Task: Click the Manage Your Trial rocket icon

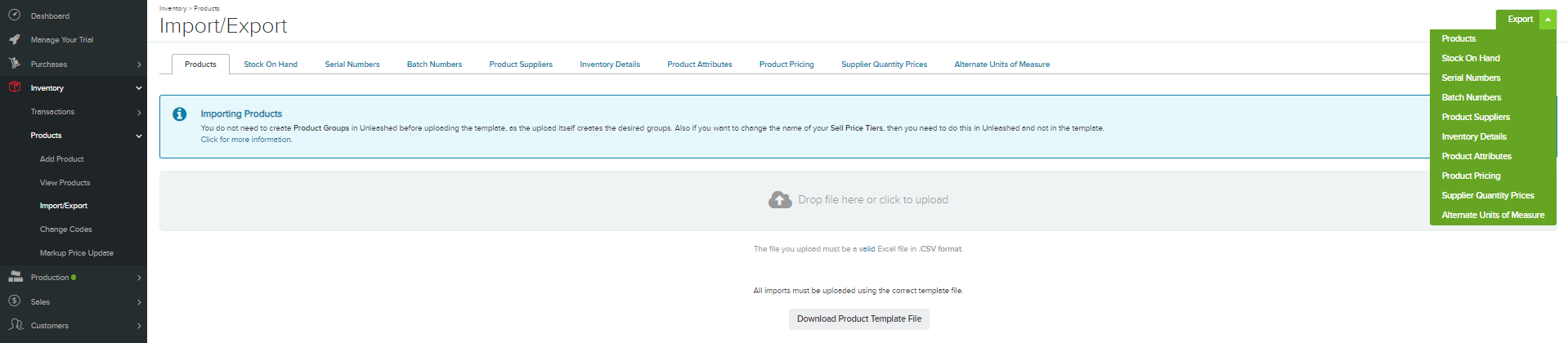Action: point(14,39)
